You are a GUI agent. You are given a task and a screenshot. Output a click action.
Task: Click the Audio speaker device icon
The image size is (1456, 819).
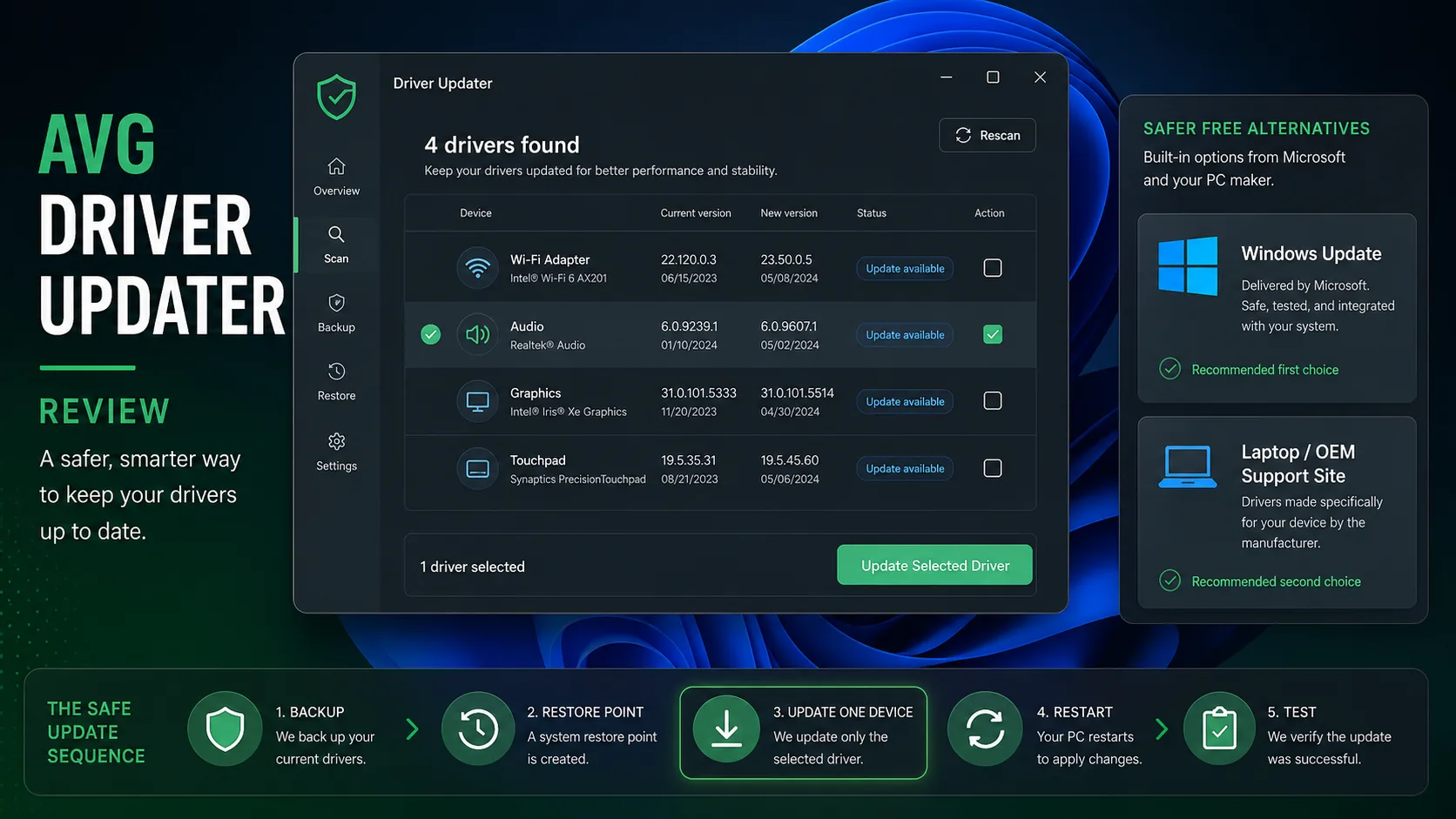[x=477, y=334]
